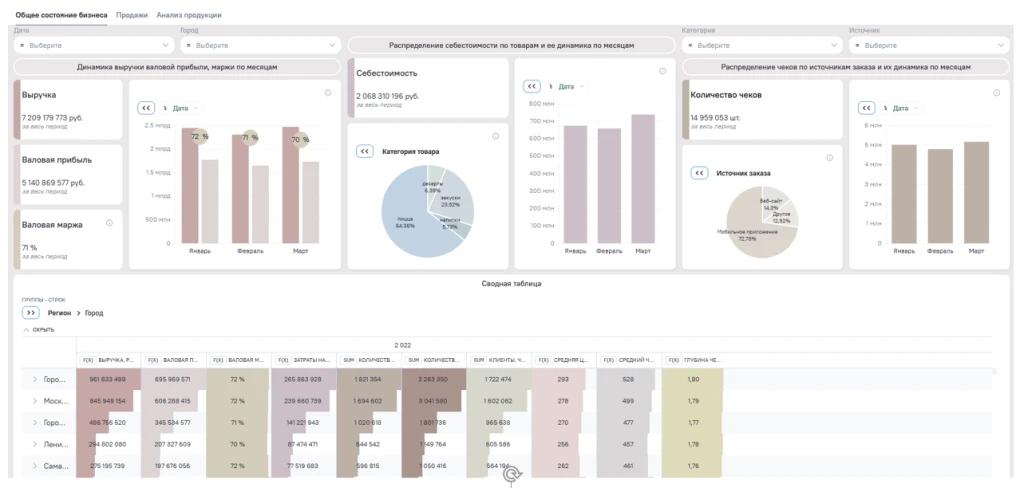The height and width of the screenshot is (488, 1024).
Task: Click the forward arrows beside Регион in pivot table
Action: [x=31, y=313]
